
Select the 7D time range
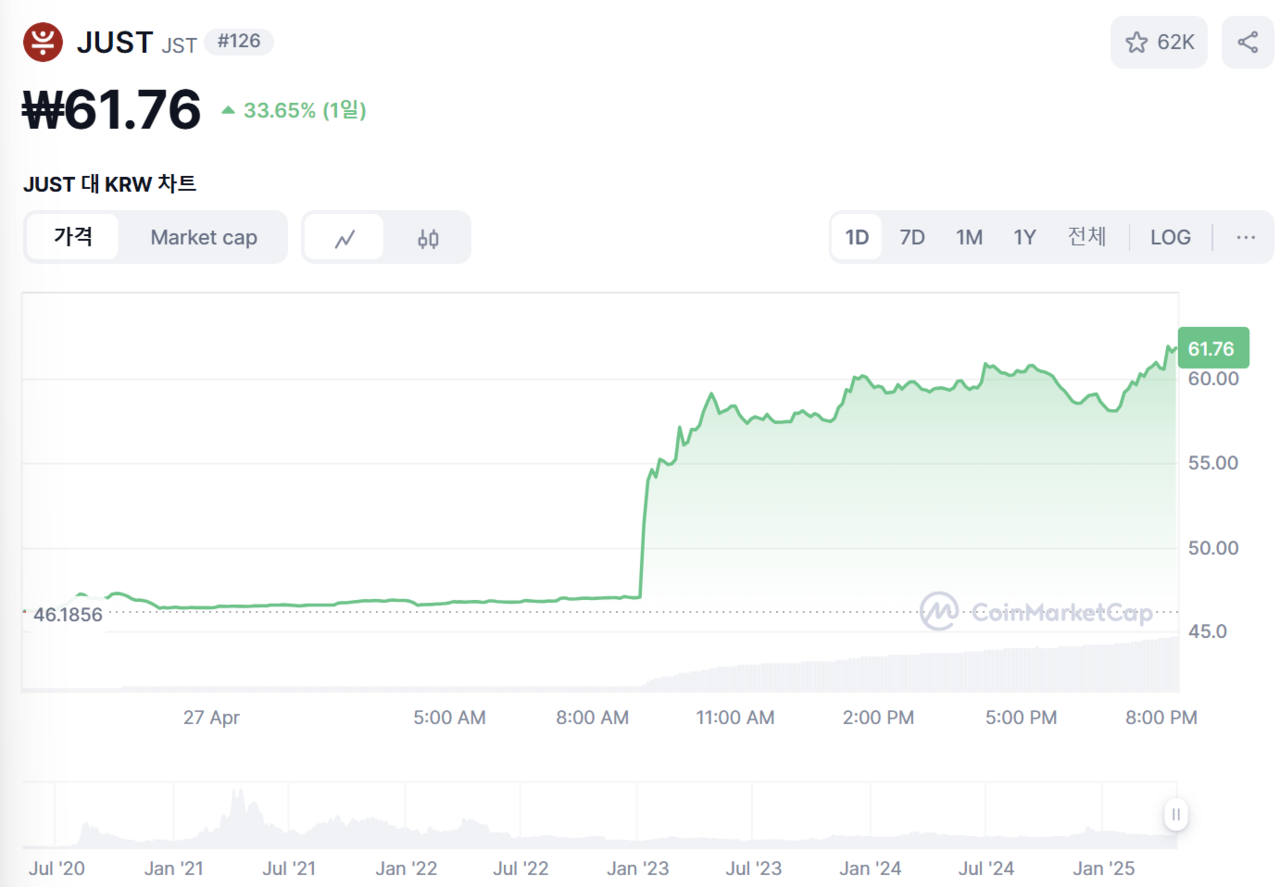[x=912, y=238]
